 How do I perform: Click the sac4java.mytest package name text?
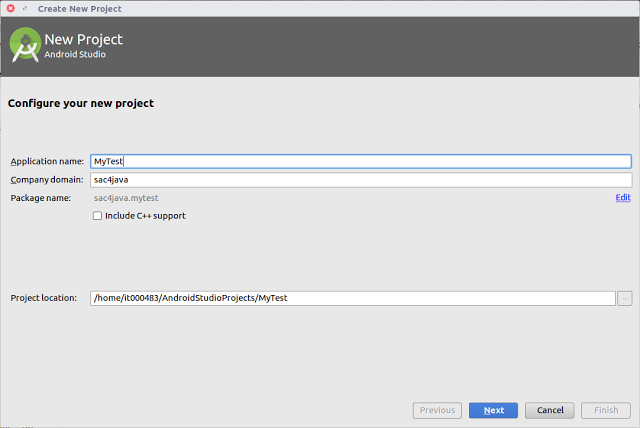[x=126, y=198]
